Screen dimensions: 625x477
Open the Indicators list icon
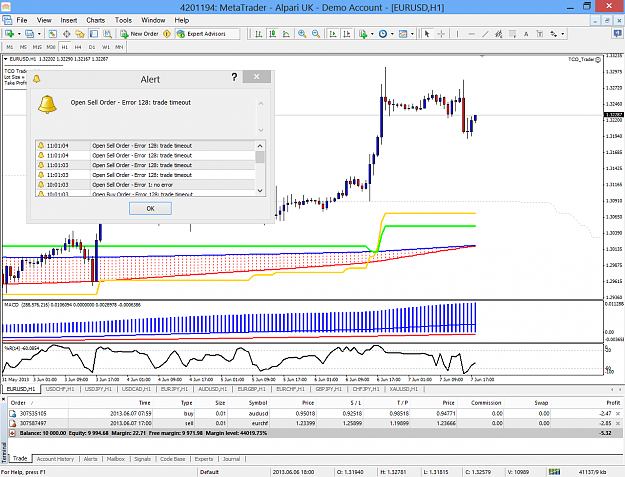tap(363, 34)
